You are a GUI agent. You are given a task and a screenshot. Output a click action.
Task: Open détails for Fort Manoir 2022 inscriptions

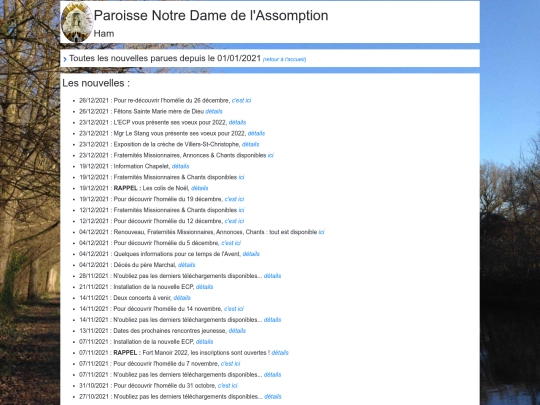[x=280, y=353]
